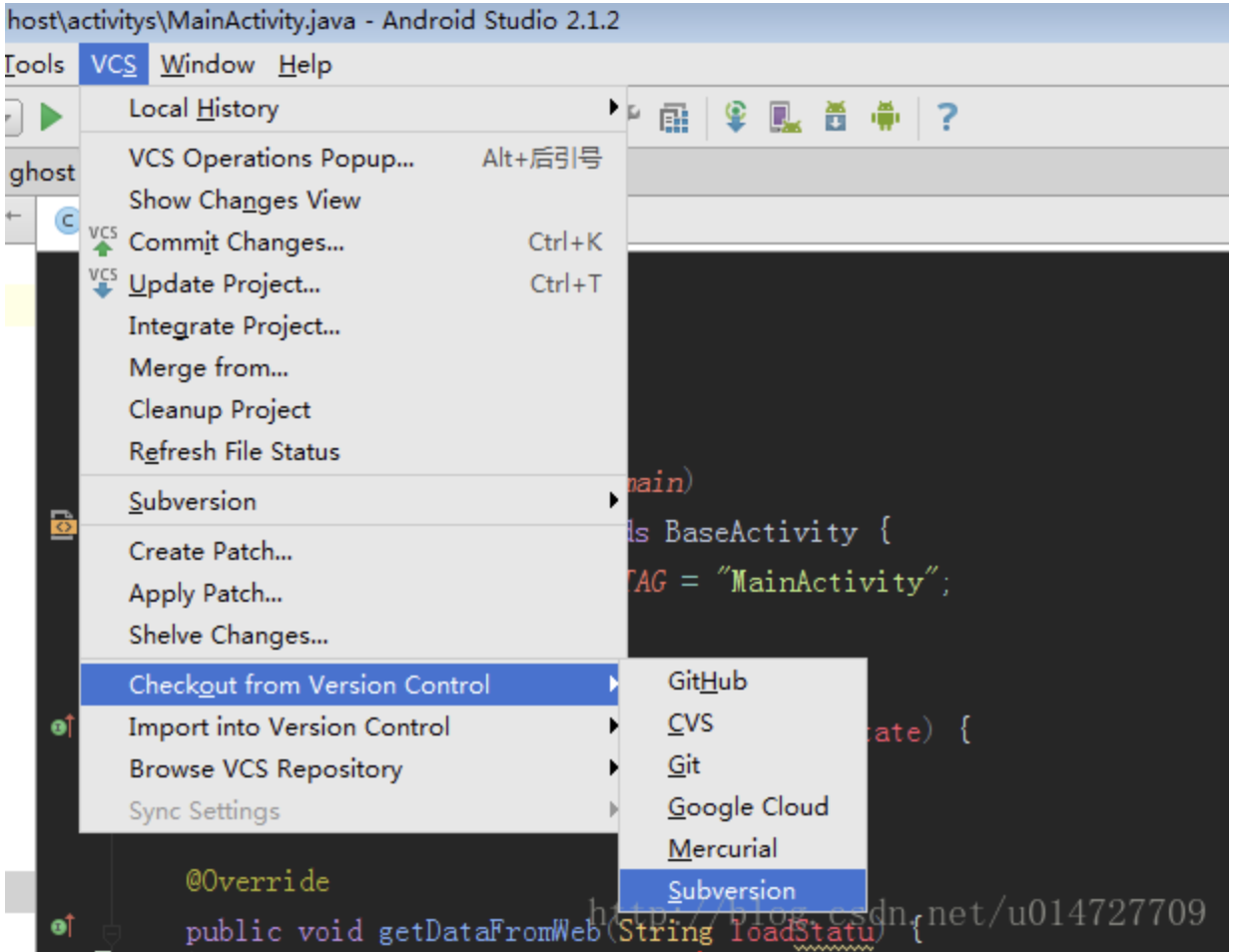Click gutter override marker beside getDataFromWeb
Viewport: 1236px width, 952px height.
coord(63,927)
